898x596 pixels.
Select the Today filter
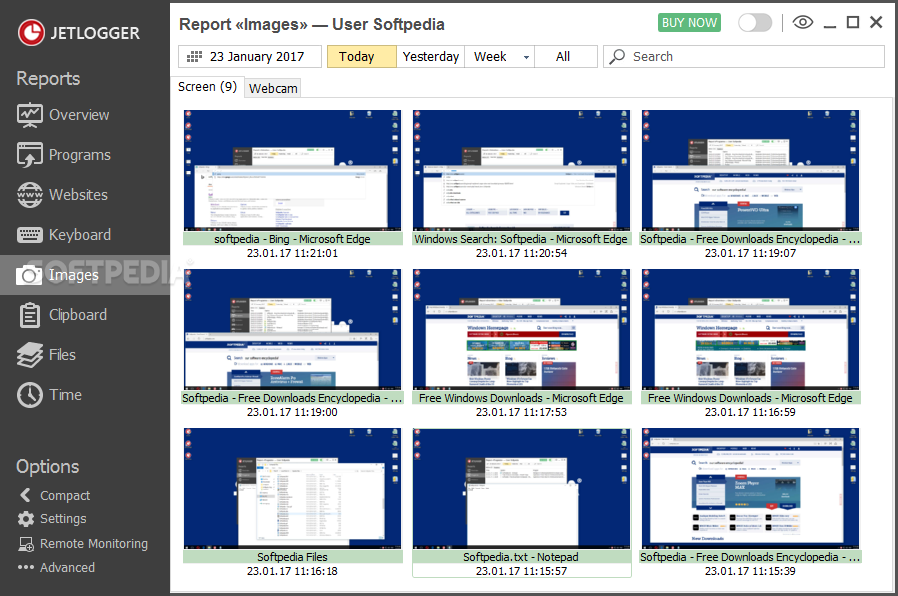coord(361,57)
